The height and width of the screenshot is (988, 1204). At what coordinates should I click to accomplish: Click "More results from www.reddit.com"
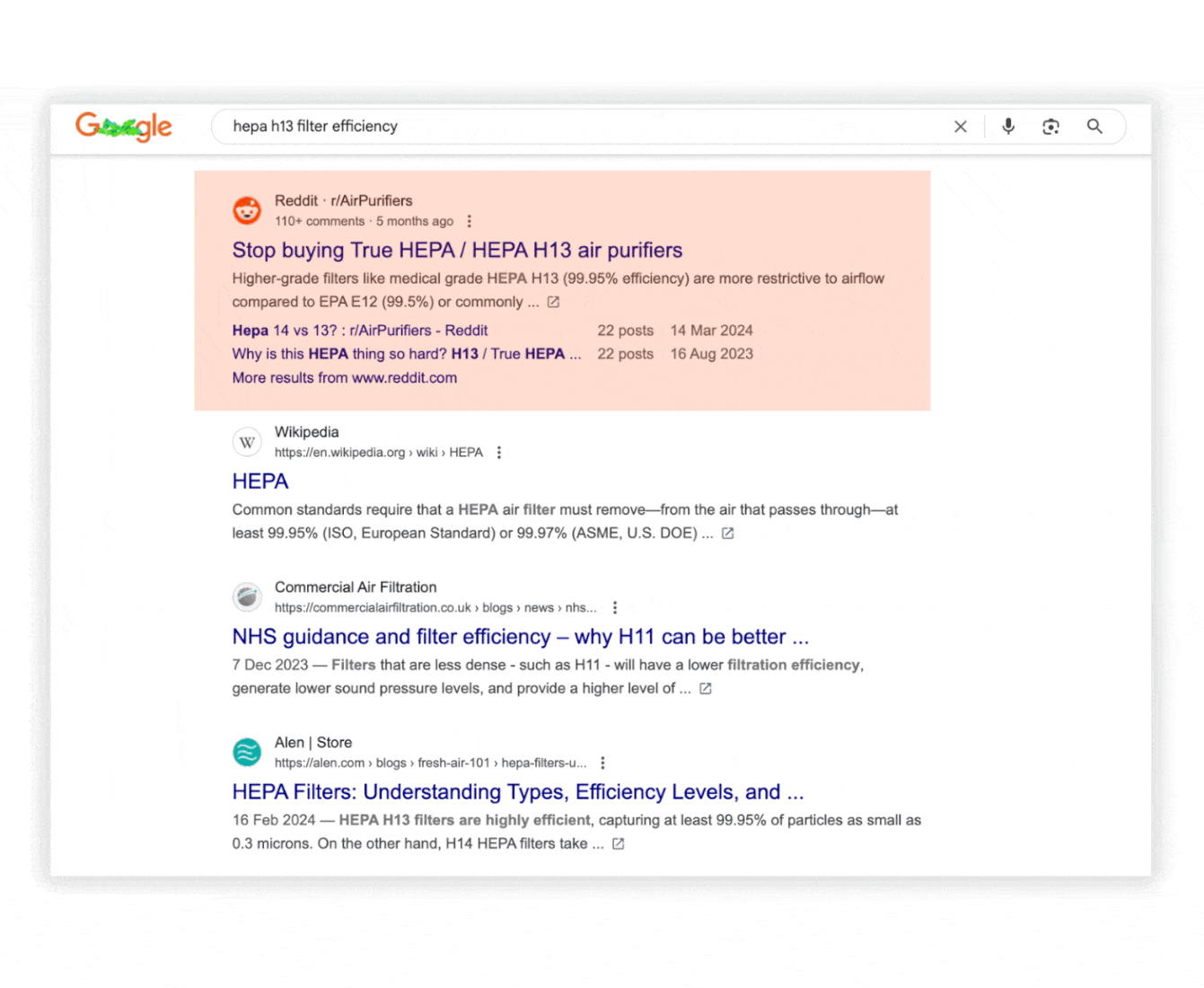[344, 378]
